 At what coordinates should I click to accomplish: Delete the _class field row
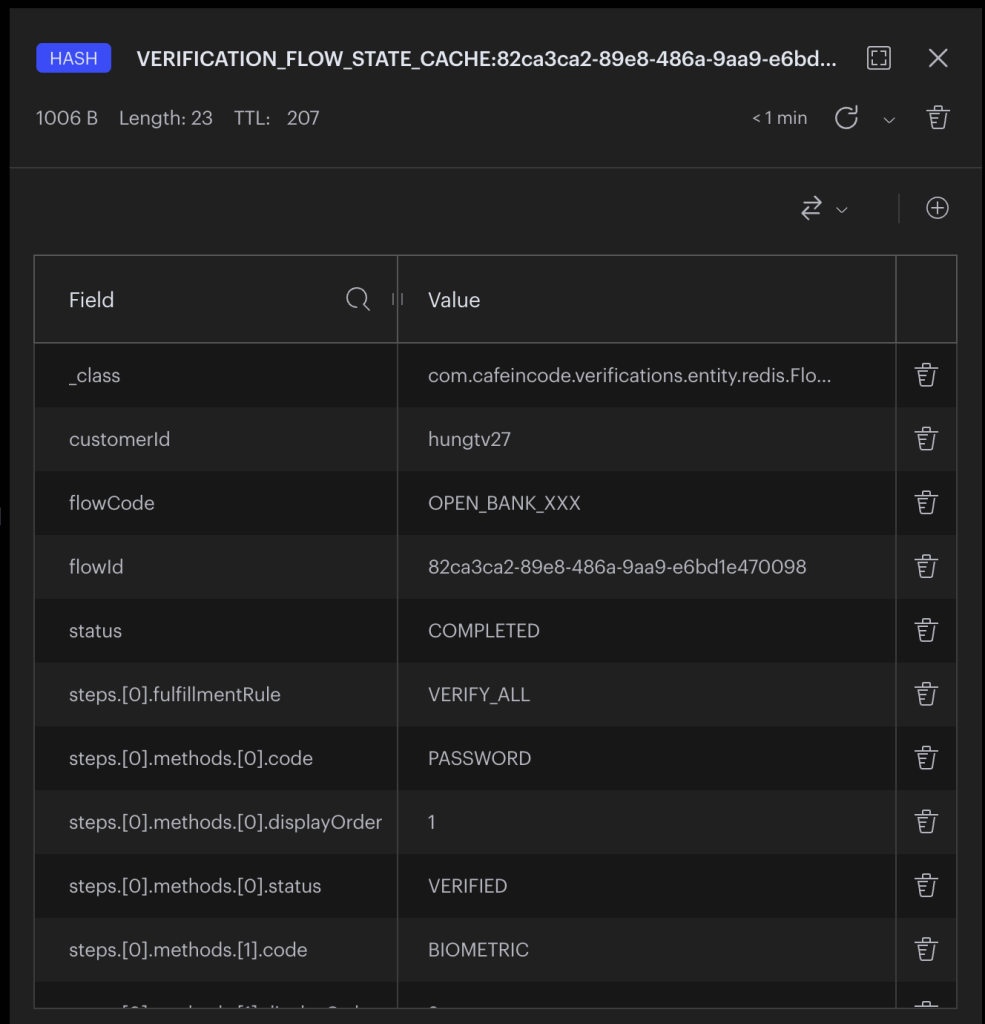click(926, 376)
